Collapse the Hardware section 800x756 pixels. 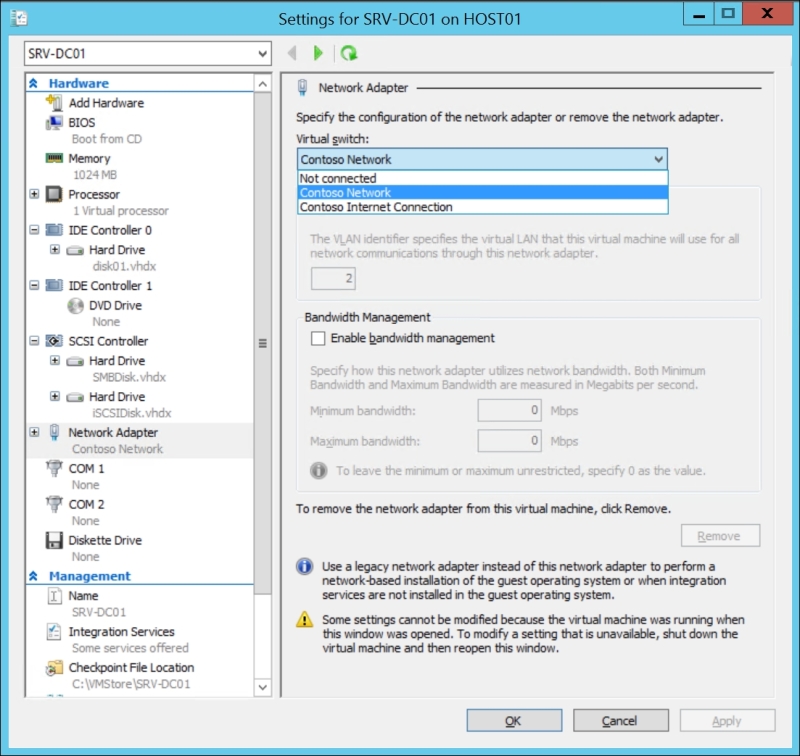[x=35, y=83]
